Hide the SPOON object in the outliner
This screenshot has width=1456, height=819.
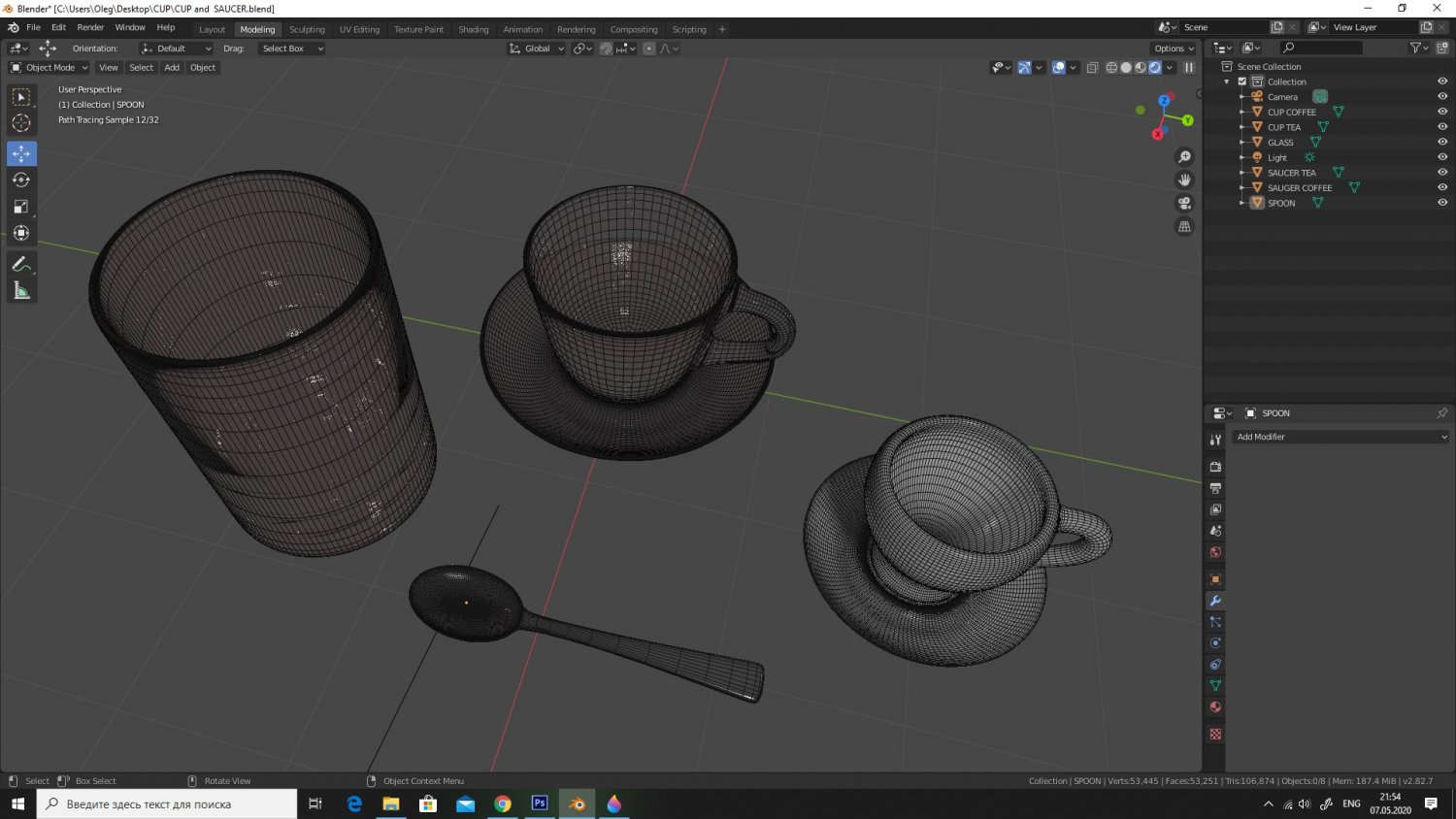(1442, 202)
